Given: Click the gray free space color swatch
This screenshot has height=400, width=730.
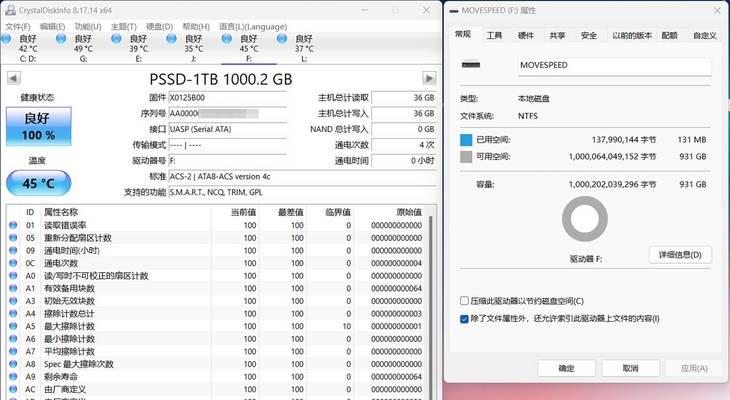Looking at the screenshot, I should coord(466,156).
